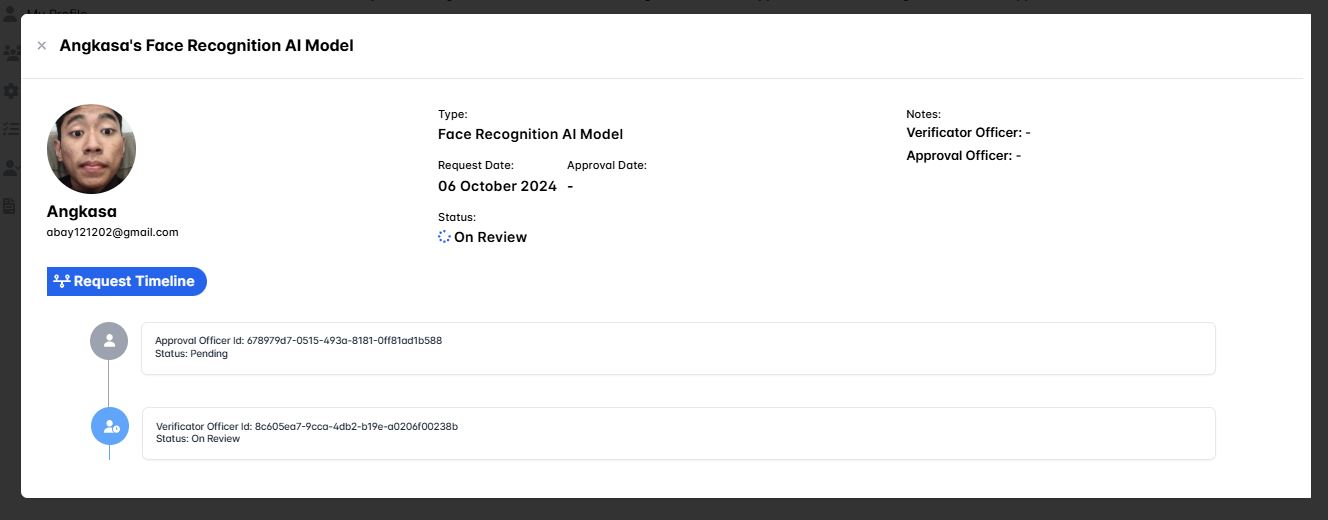This screenshot has width=1328, height=520.
Task: Open My Profile icon in the sidebar
Action: (10, 13)
